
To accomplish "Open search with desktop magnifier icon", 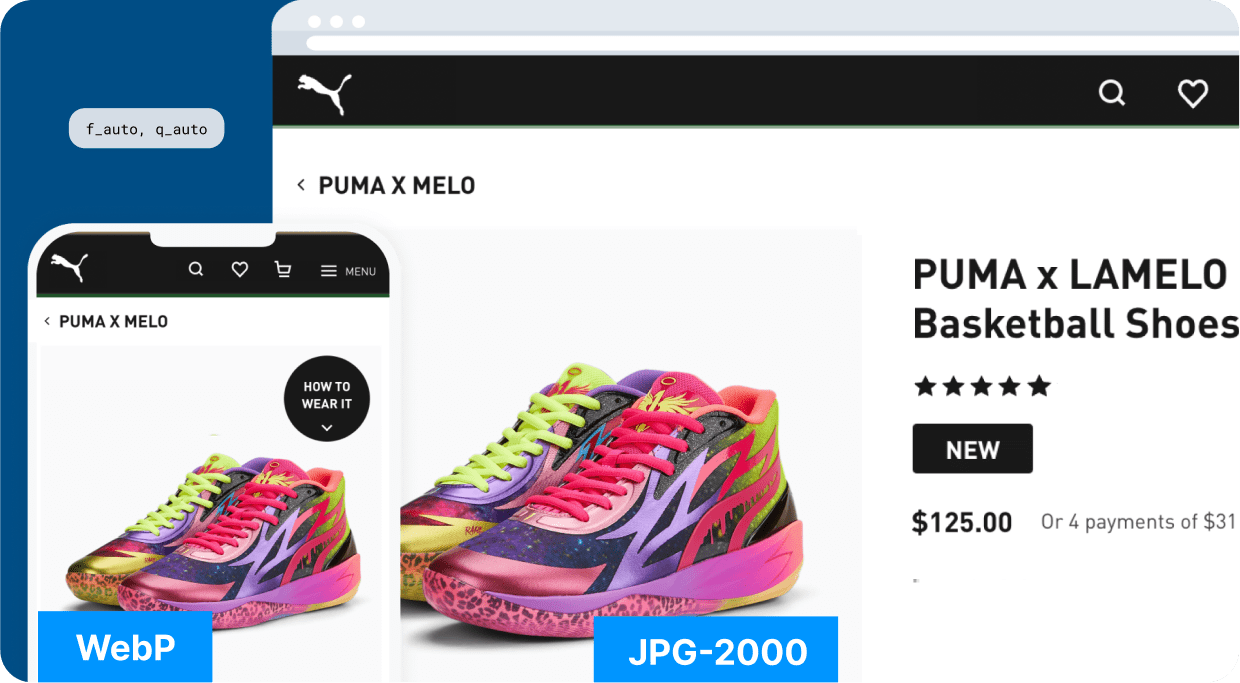I will (x=1112, y=93).
